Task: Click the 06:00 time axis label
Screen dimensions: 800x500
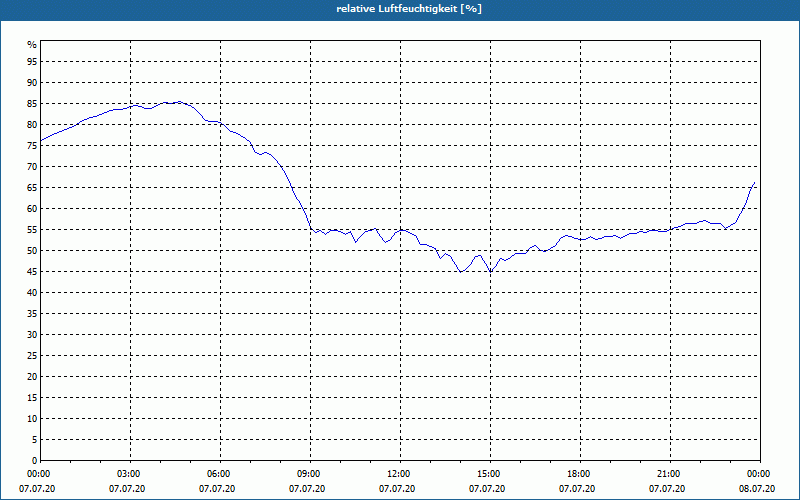Action: click(220, 474)
